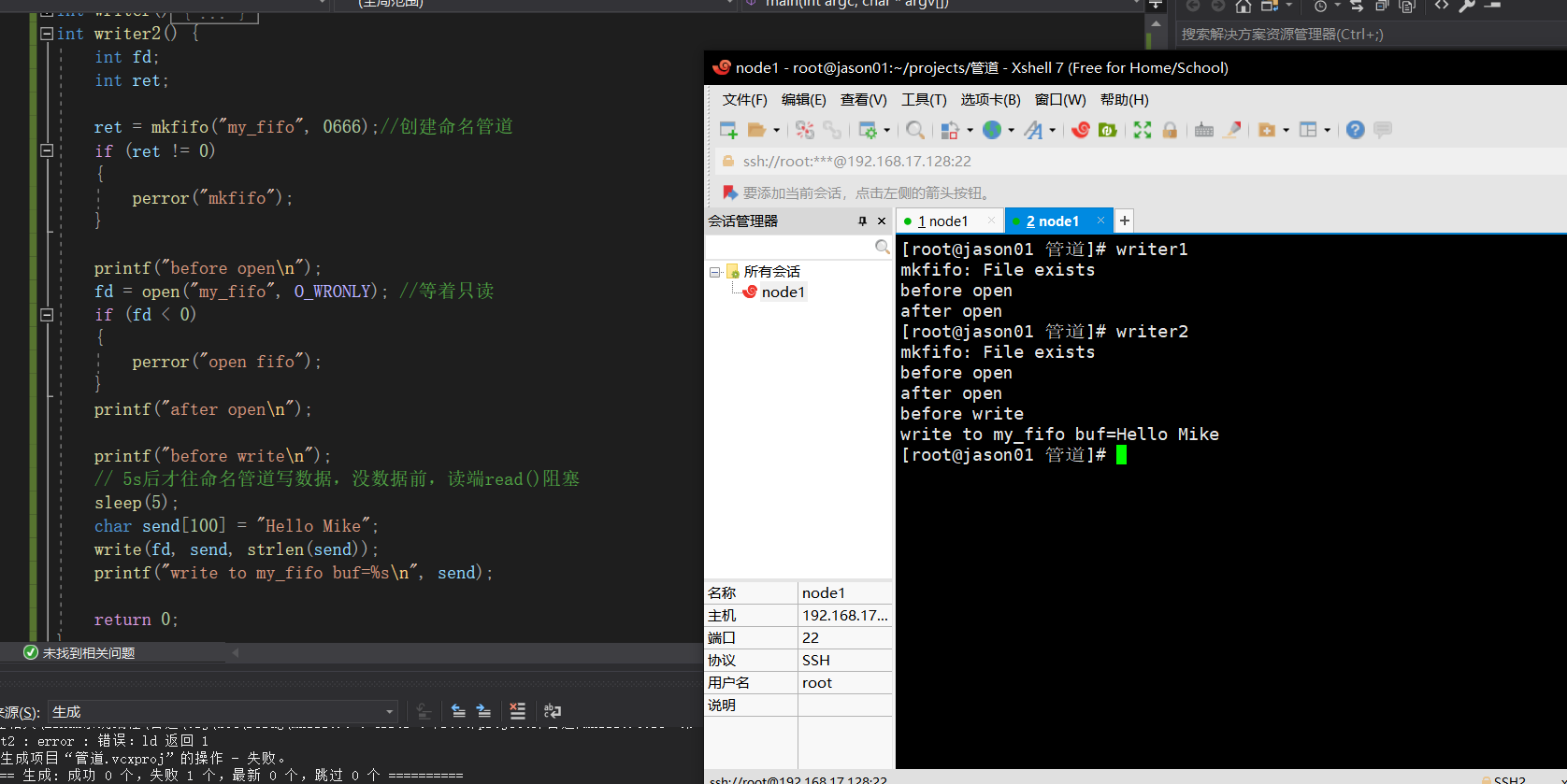Open the 文件(F) menu in Xshell
This screenshot has width=1567, height=784.
744,100
